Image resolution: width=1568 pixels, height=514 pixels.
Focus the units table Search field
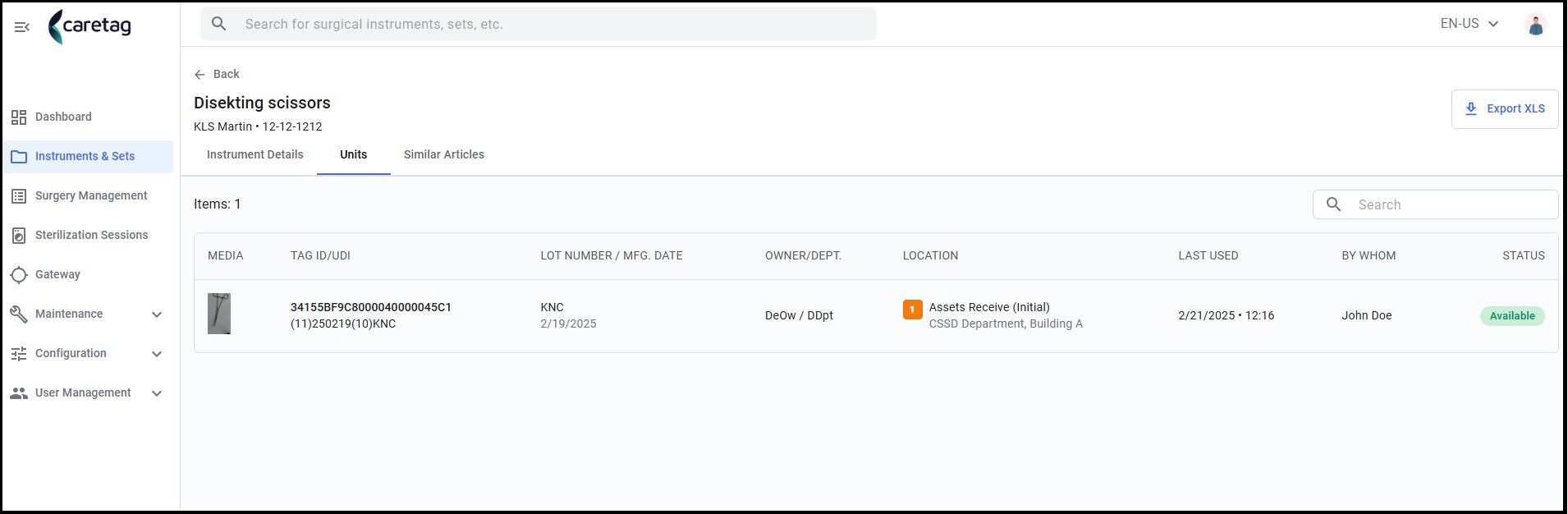pyautogui.click(x=1436, y=204)
